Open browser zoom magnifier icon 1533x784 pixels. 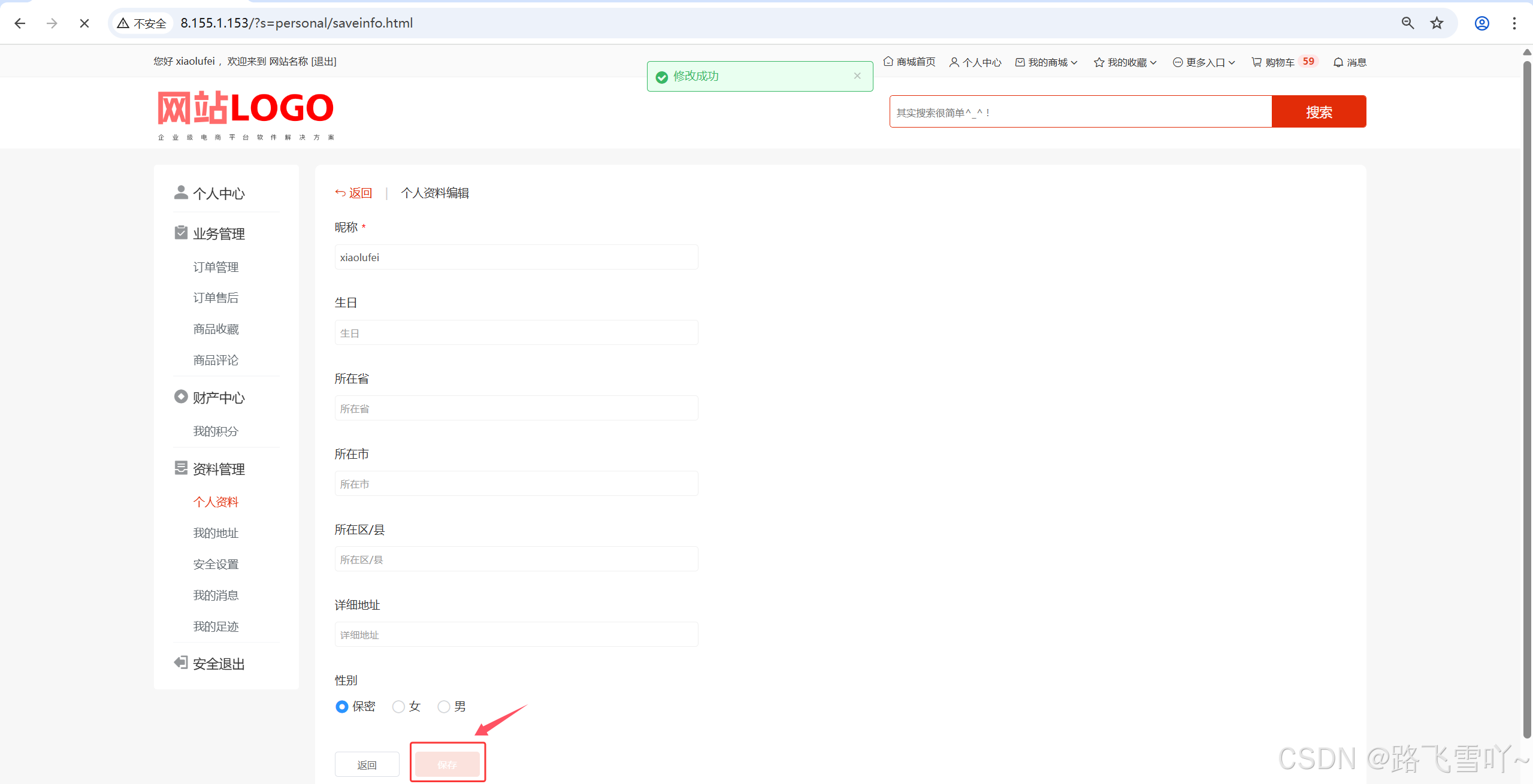point(1407,23)
